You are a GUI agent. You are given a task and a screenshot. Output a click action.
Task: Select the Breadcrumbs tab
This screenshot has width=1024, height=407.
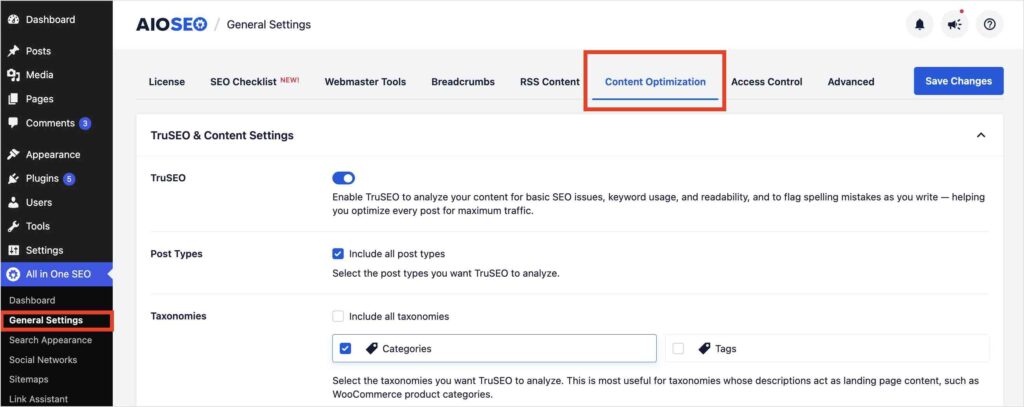pos(463,82)
